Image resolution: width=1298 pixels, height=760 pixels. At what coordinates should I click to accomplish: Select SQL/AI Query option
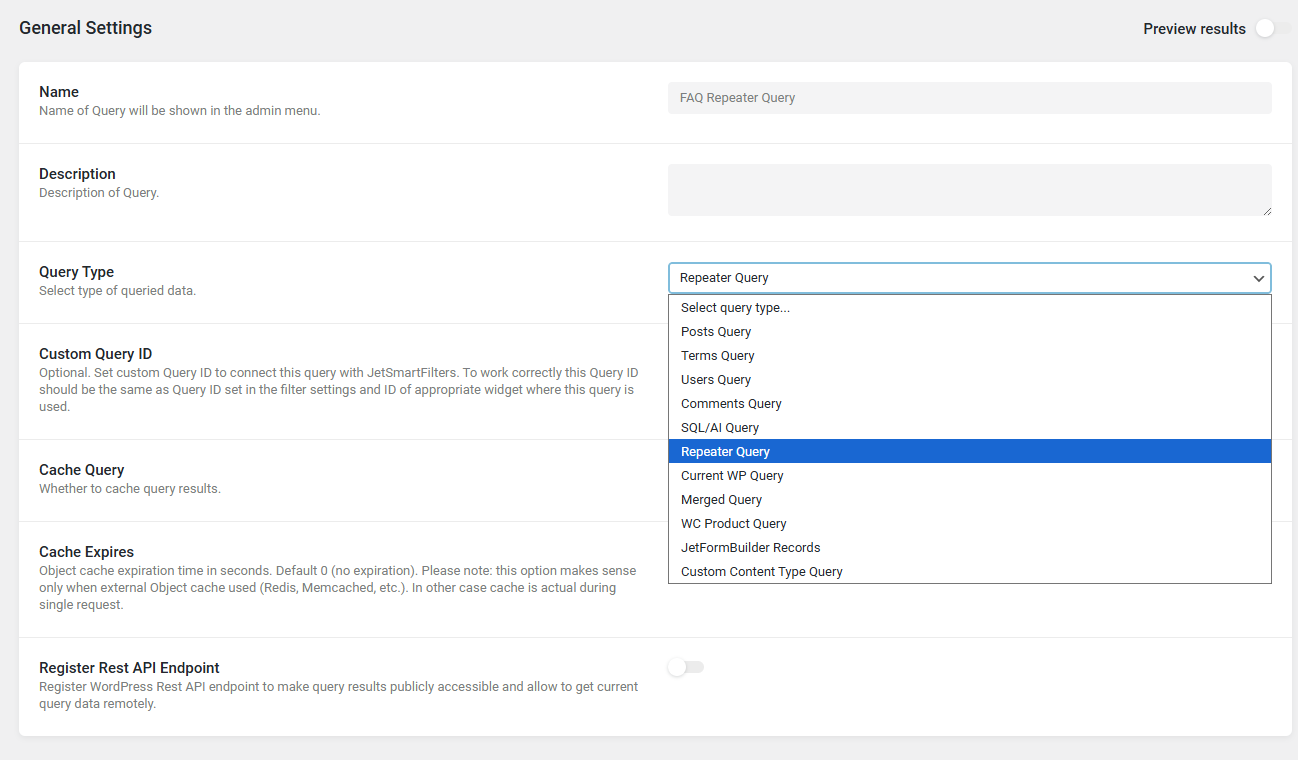[720, 428]
